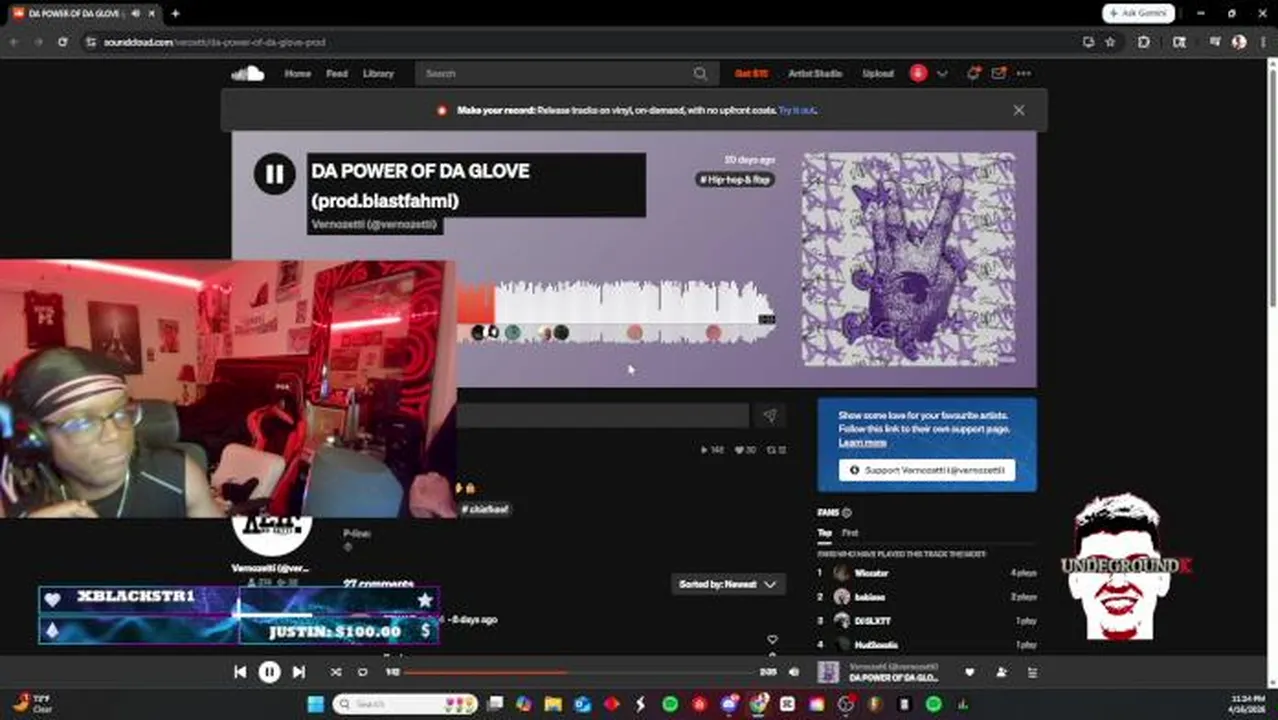
Task: Skip to previous track in player bar
Action: (240, 672)
